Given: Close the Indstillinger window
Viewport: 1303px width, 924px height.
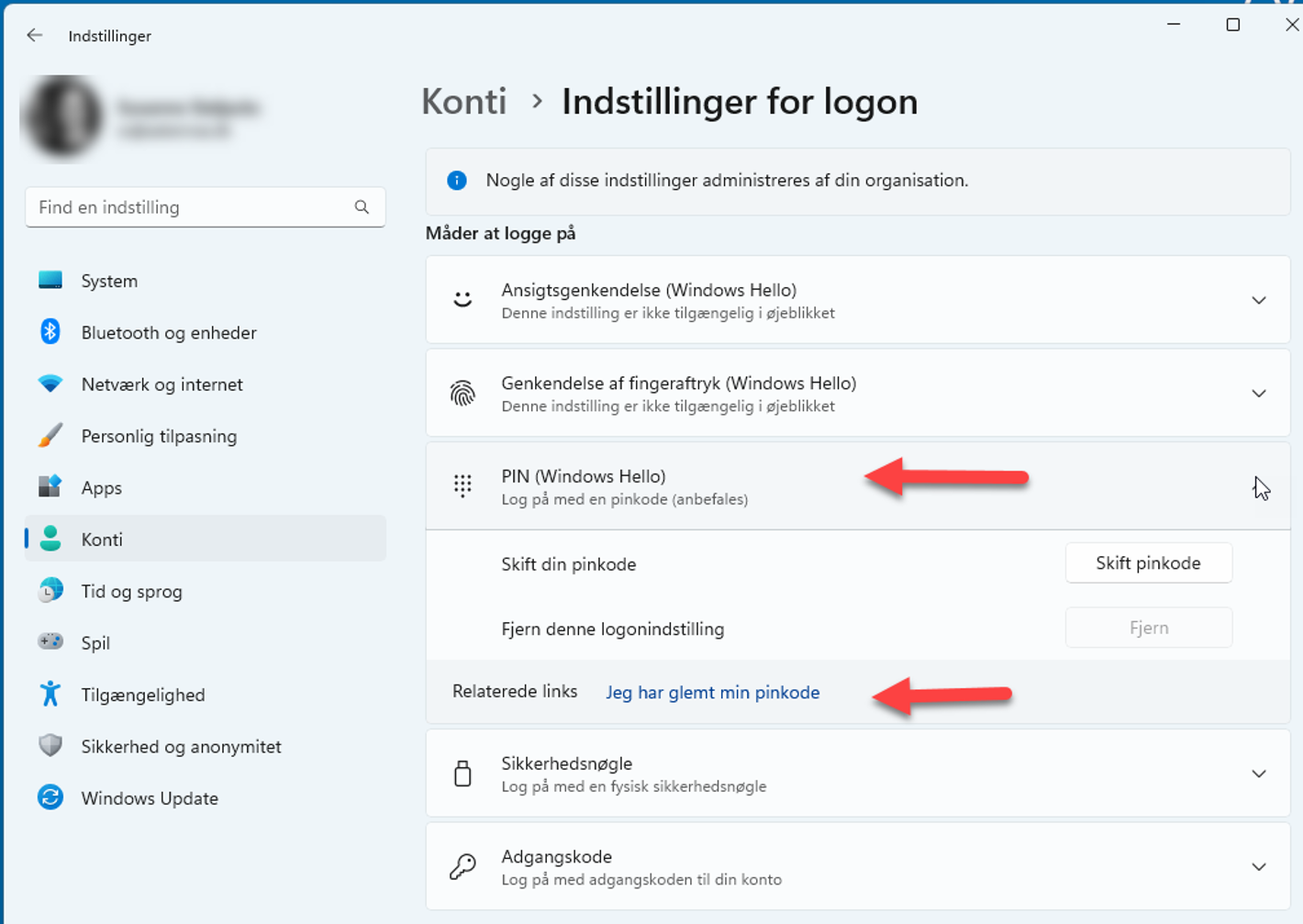Looking at the screenshot, I should coord(1291,25).
